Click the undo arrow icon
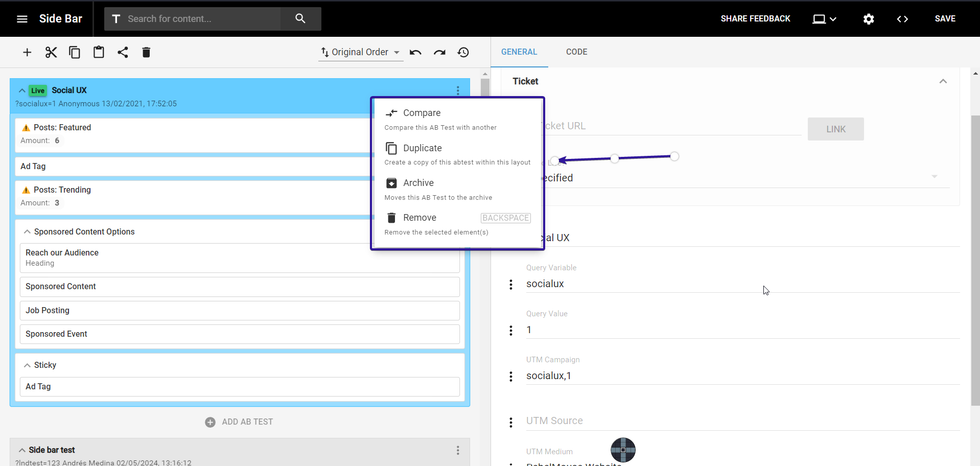The height and width of the screenshot is (466, 980). (415, 53)
